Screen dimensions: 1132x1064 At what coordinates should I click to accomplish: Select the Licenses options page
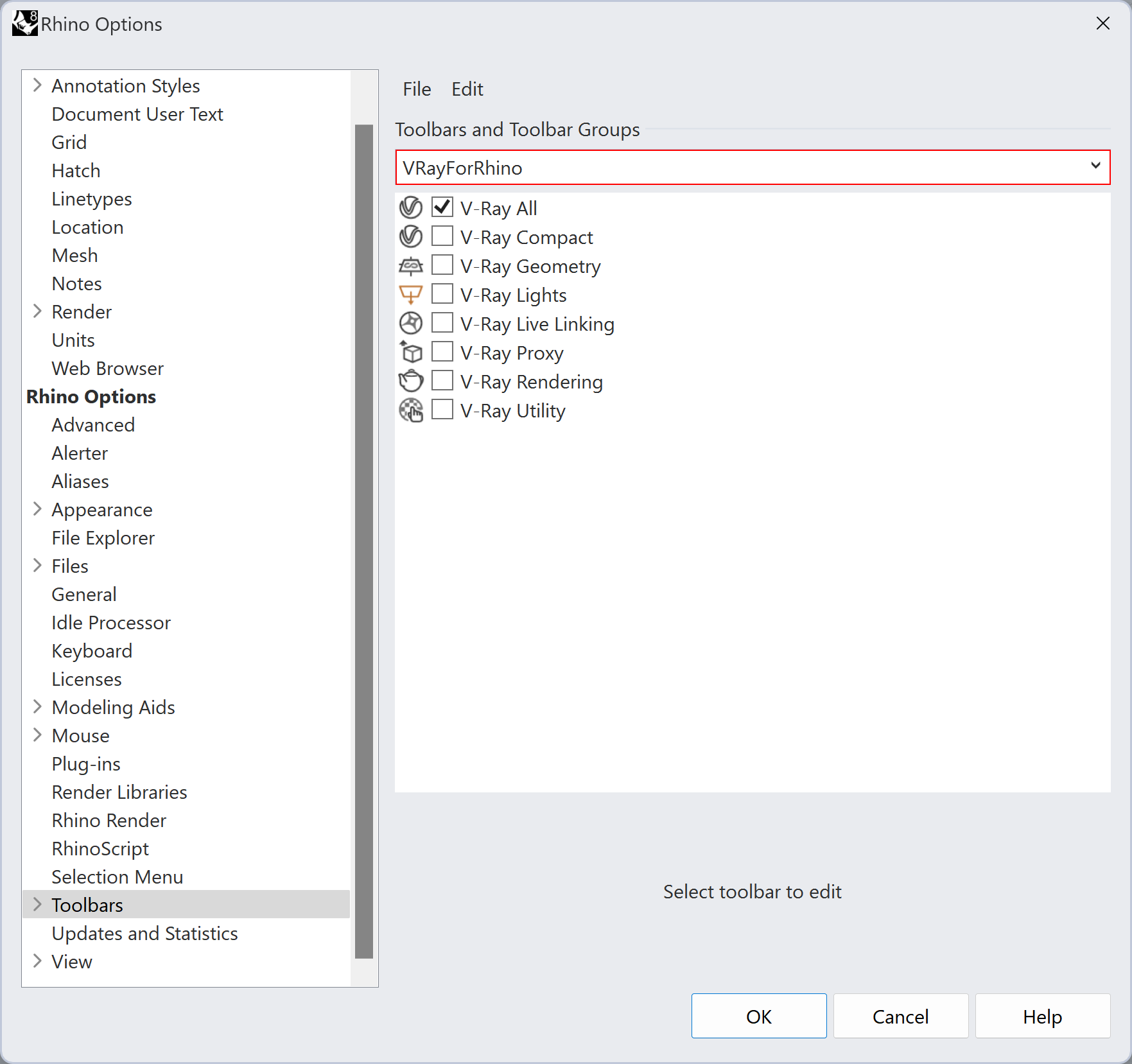[x=87, y=679]
